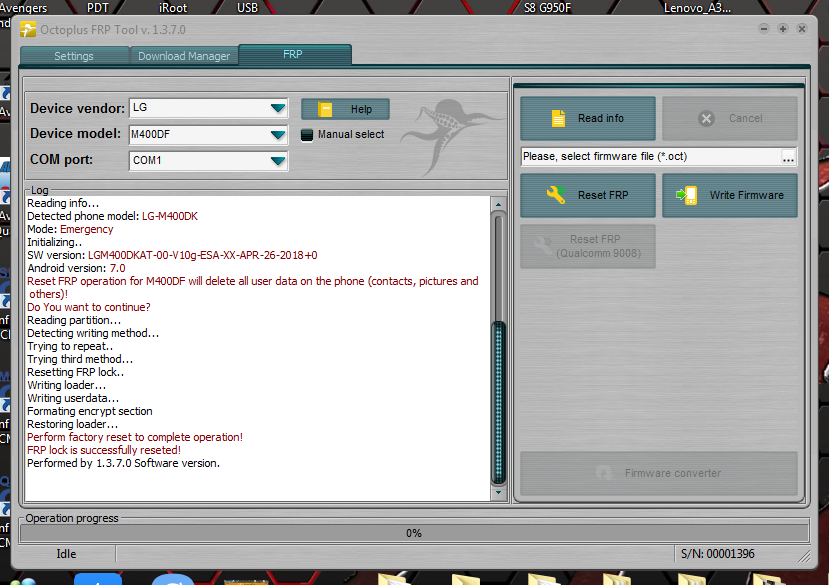Click Reset FRP (Qualcomm 9008) button

click(587, 246)
